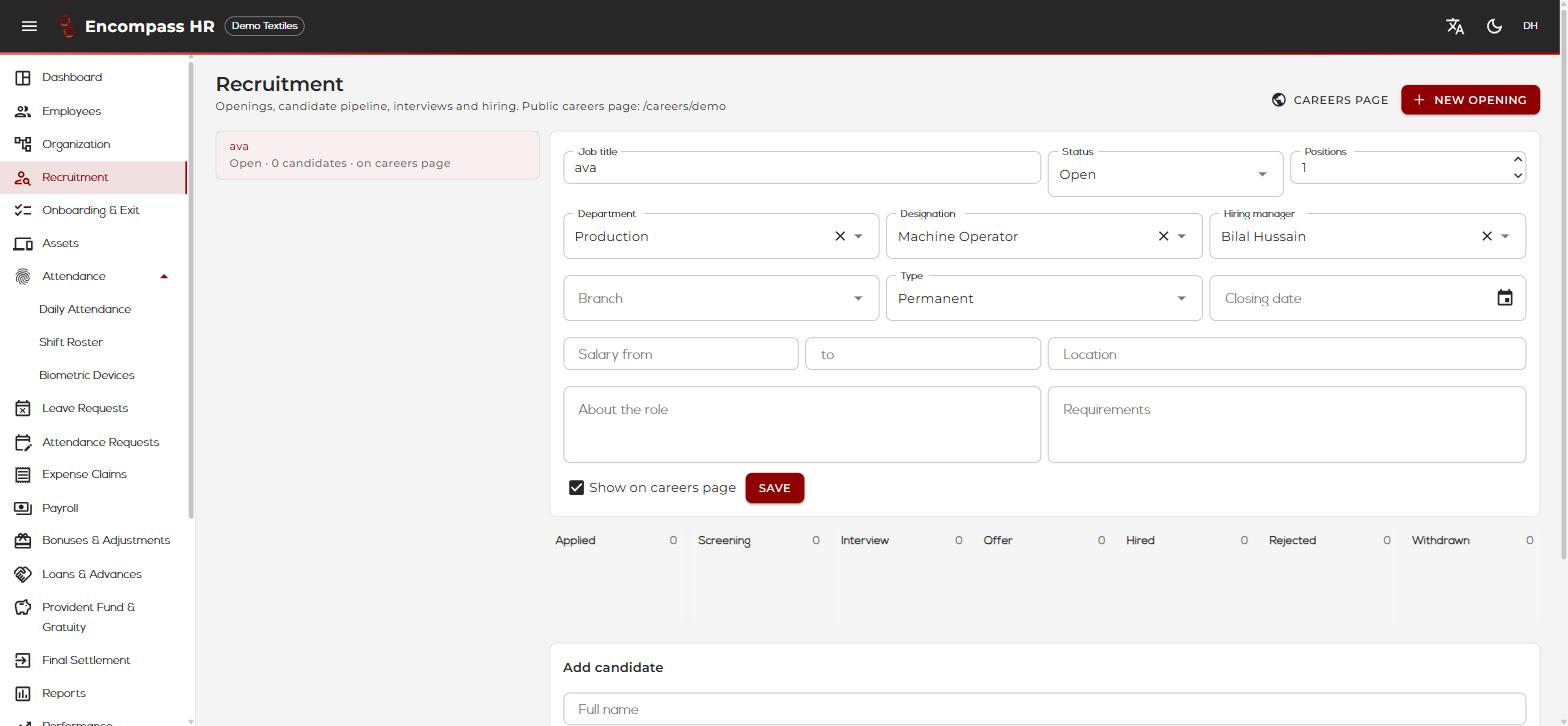Click the Employees people icon
1568x726 pixels.
[23, 111]
